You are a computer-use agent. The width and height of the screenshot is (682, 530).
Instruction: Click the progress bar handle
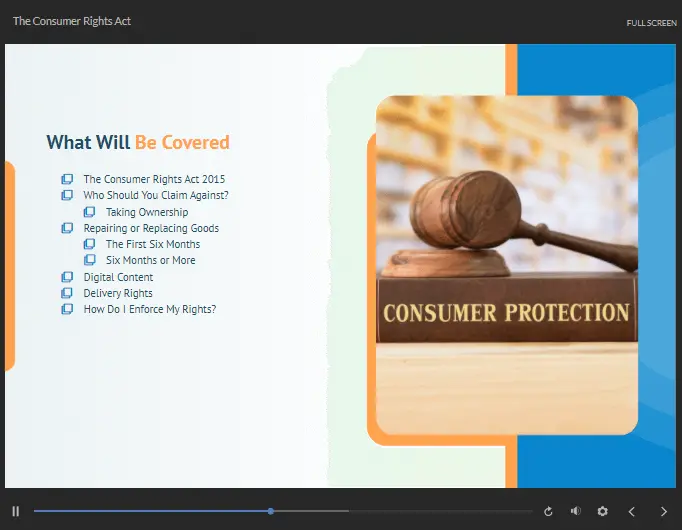(x=271, y=511)
